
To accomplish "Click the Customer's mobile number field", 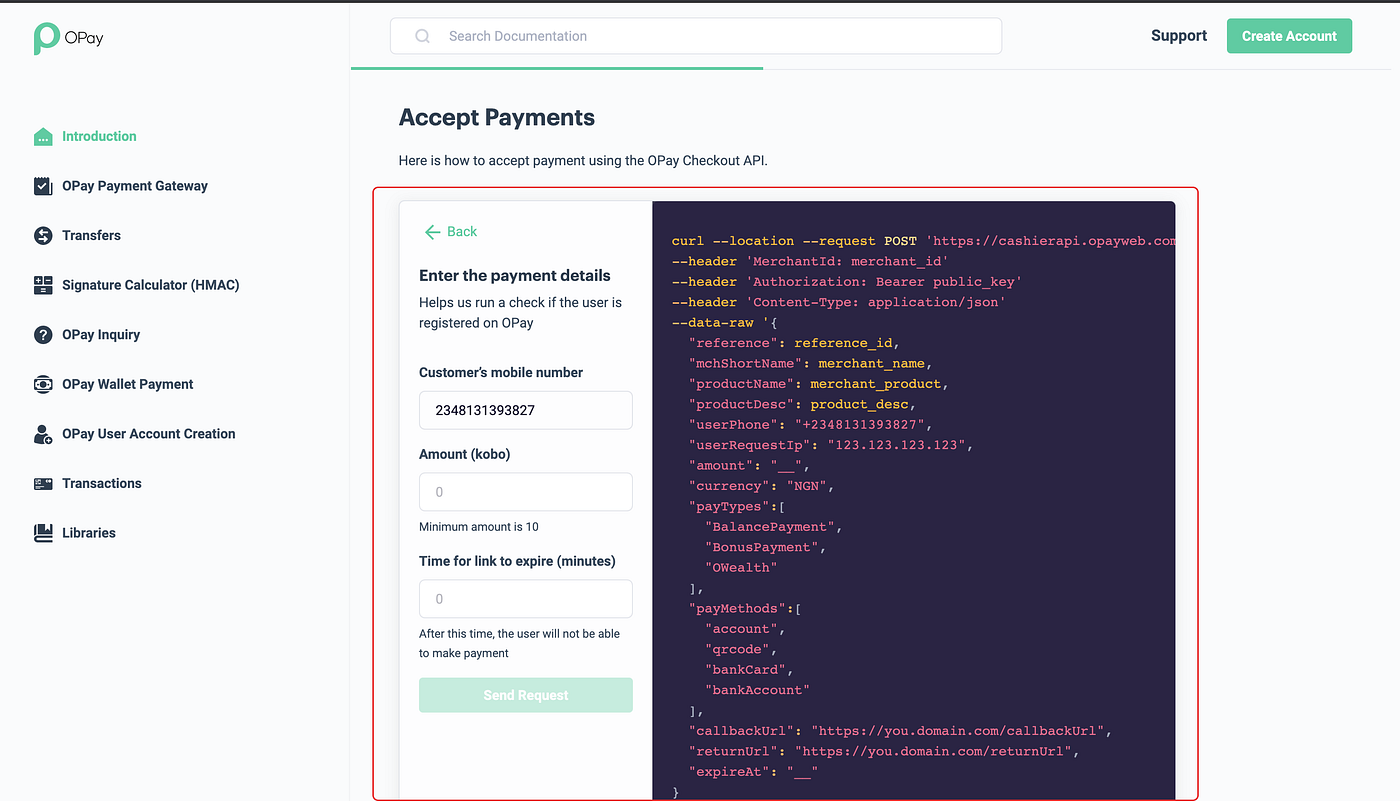I will tap(526, 410).
